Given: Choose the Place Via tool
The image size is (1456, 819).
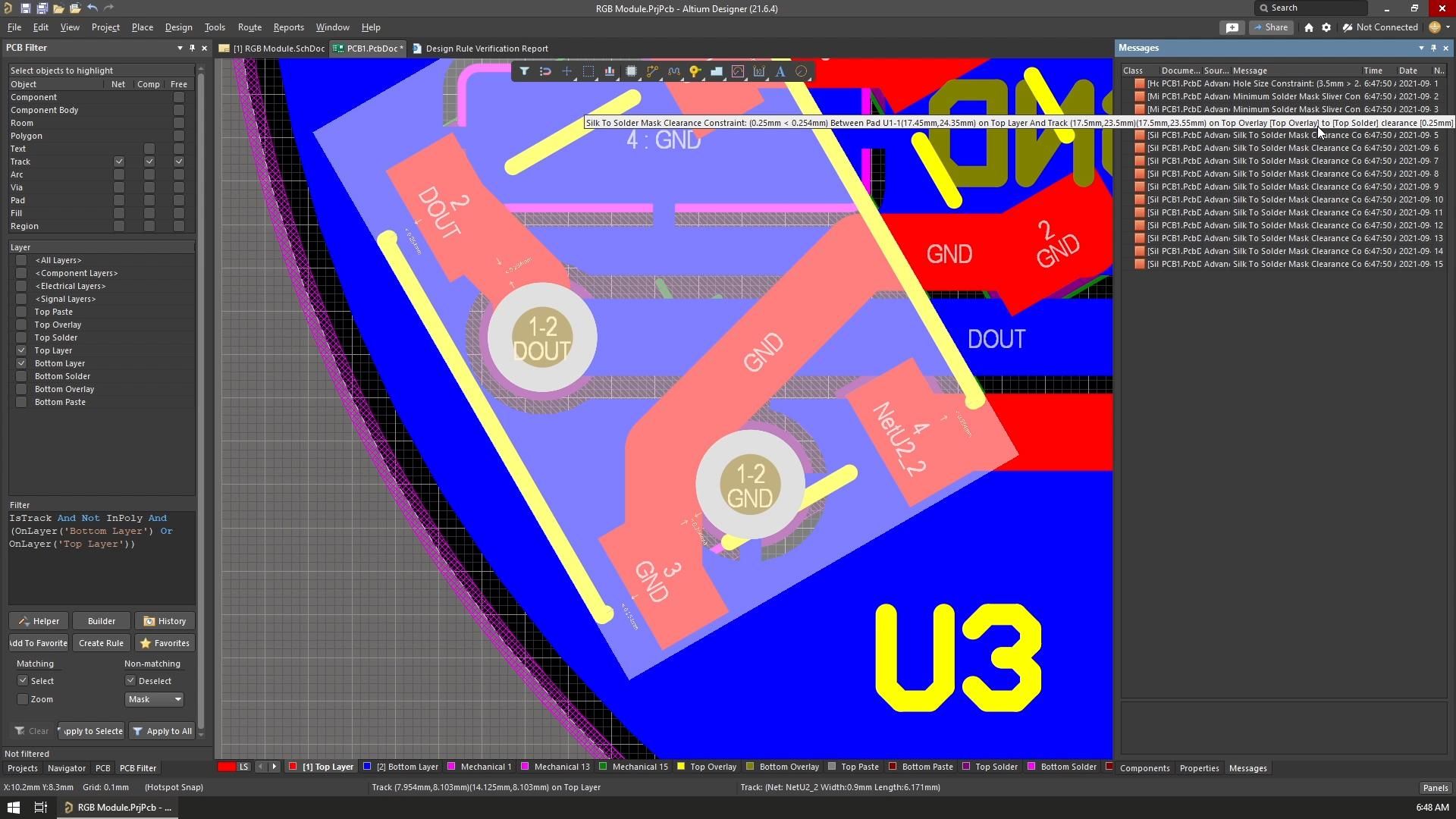Looking at the screenshot, I should (x=695, y=71).
